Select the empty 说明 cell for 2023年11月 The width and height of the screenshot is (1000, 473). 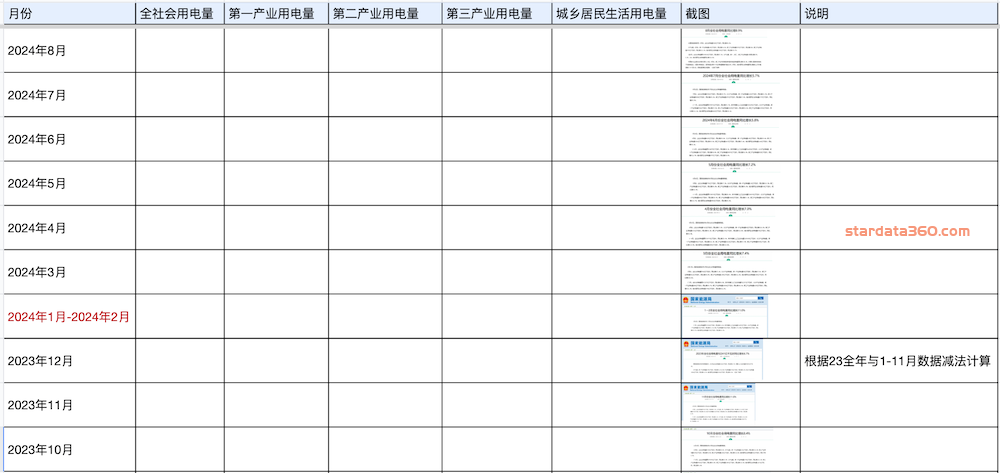pyautogui.click(x=900, y=405)
